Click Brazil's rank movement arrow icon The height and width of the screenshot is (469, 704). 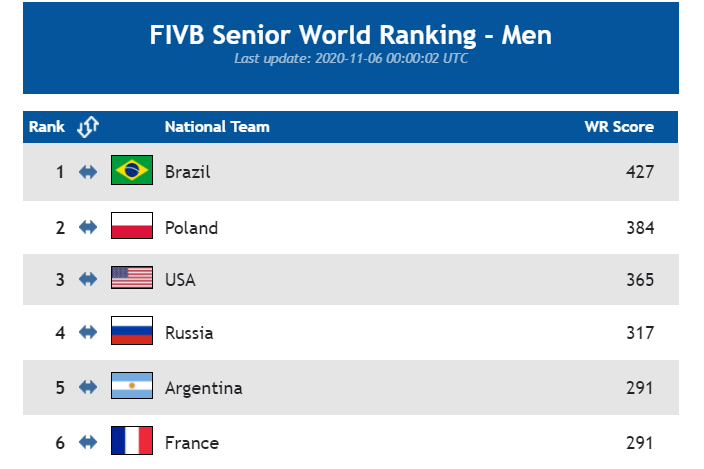[88, 172]
